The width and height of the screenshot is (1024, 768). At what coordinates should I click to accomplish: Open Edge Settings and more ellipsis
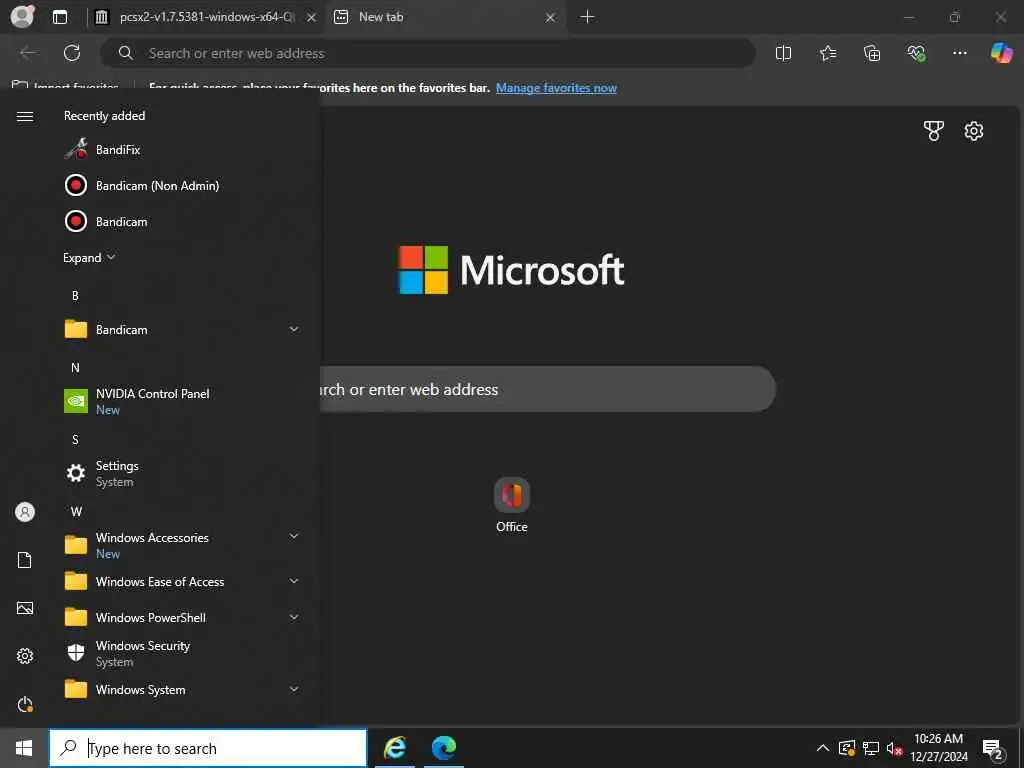(x=959, y=53)
